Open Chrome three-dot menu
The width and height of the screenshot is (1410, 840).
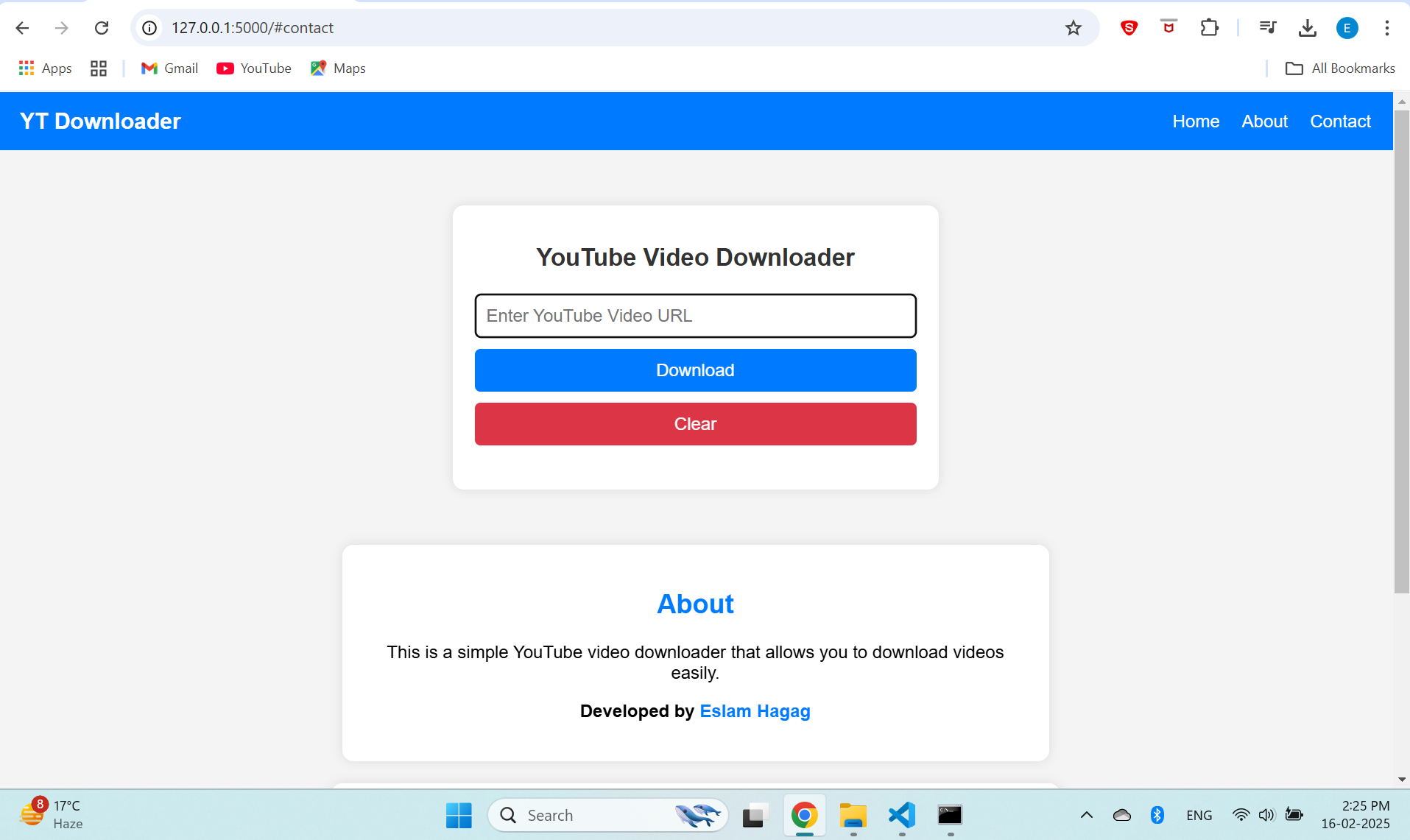(x=1386, y=28)
